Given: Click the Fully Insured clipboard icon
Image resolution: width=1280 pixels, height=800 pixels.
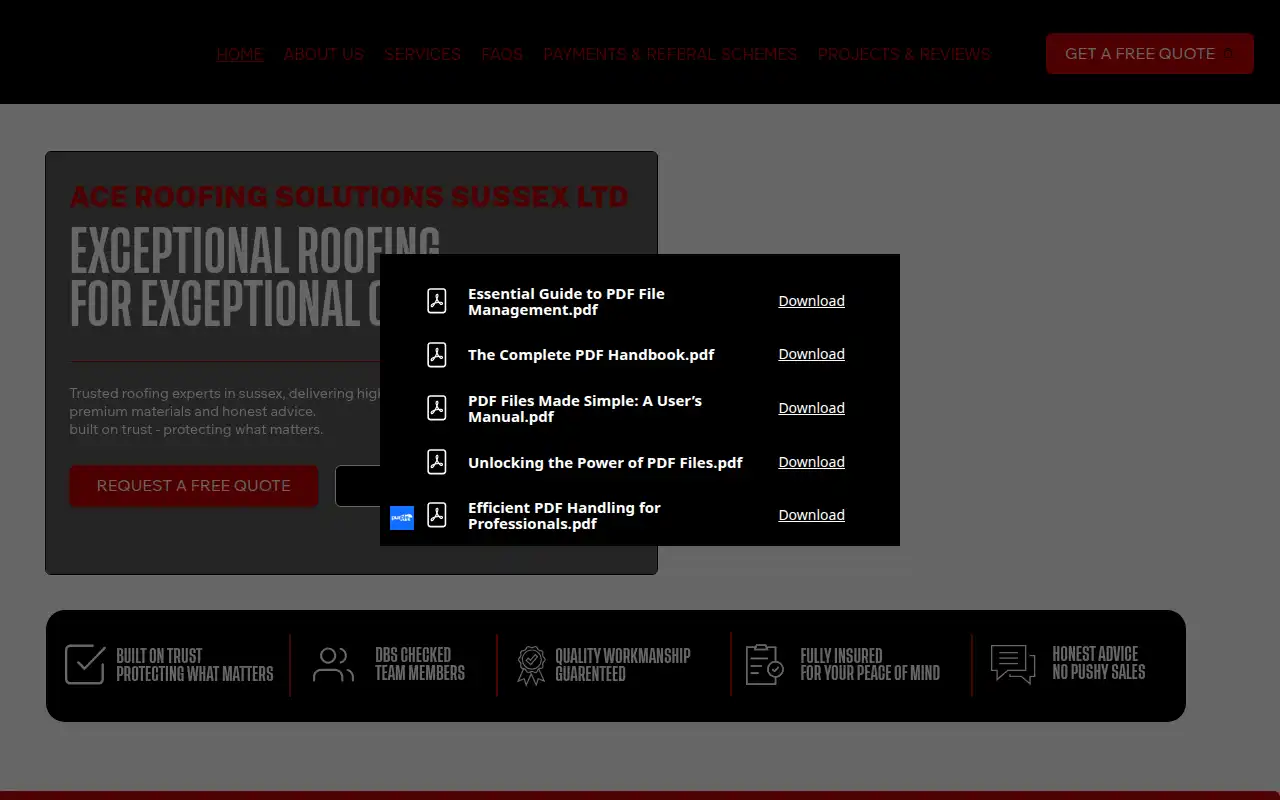Looking at the screenshot, I should 765,665.
